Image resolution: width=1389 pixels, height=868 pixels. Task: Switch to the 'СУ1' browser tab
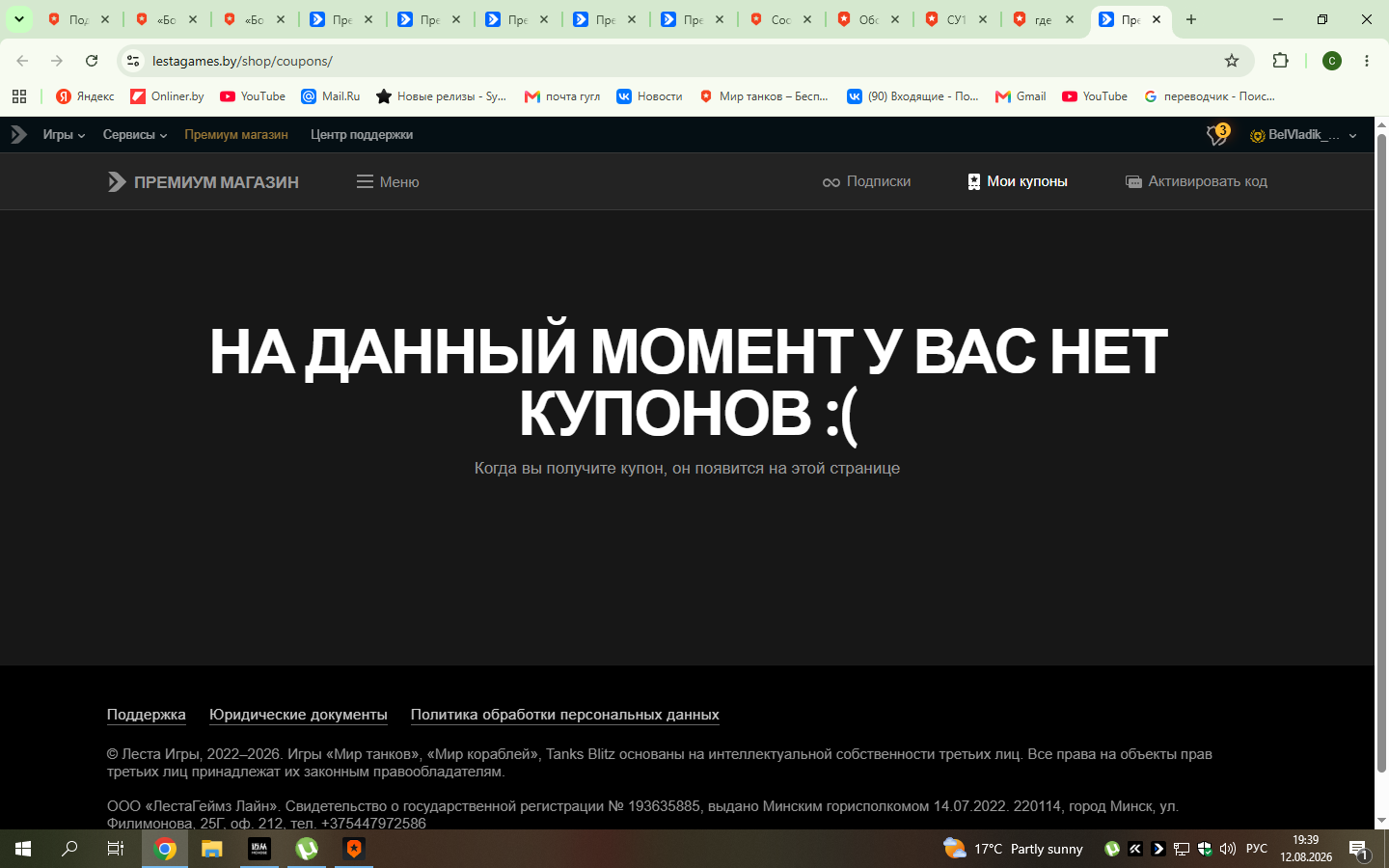pyautogui.click(x=956, y=19)
